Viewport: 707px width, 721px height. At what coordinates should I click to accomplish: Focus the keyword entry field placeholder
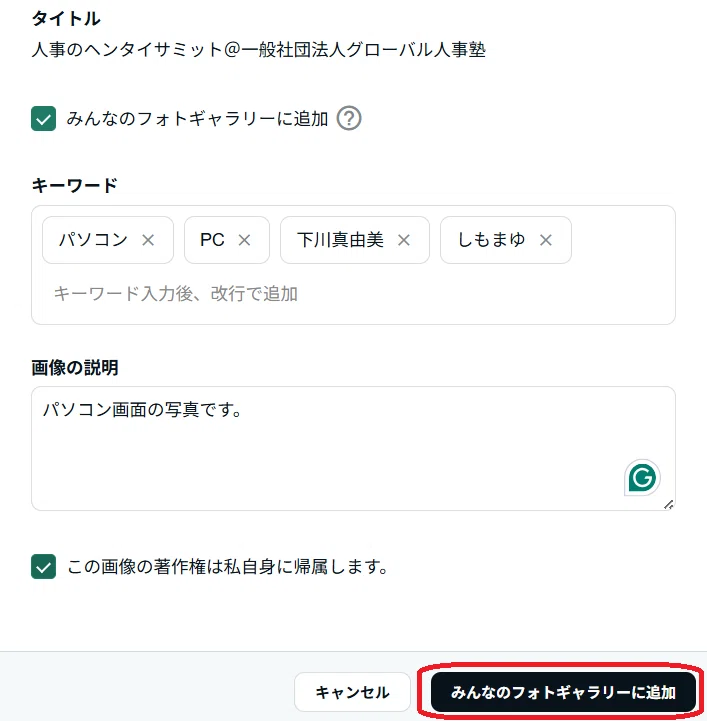[x=176, y=293]
